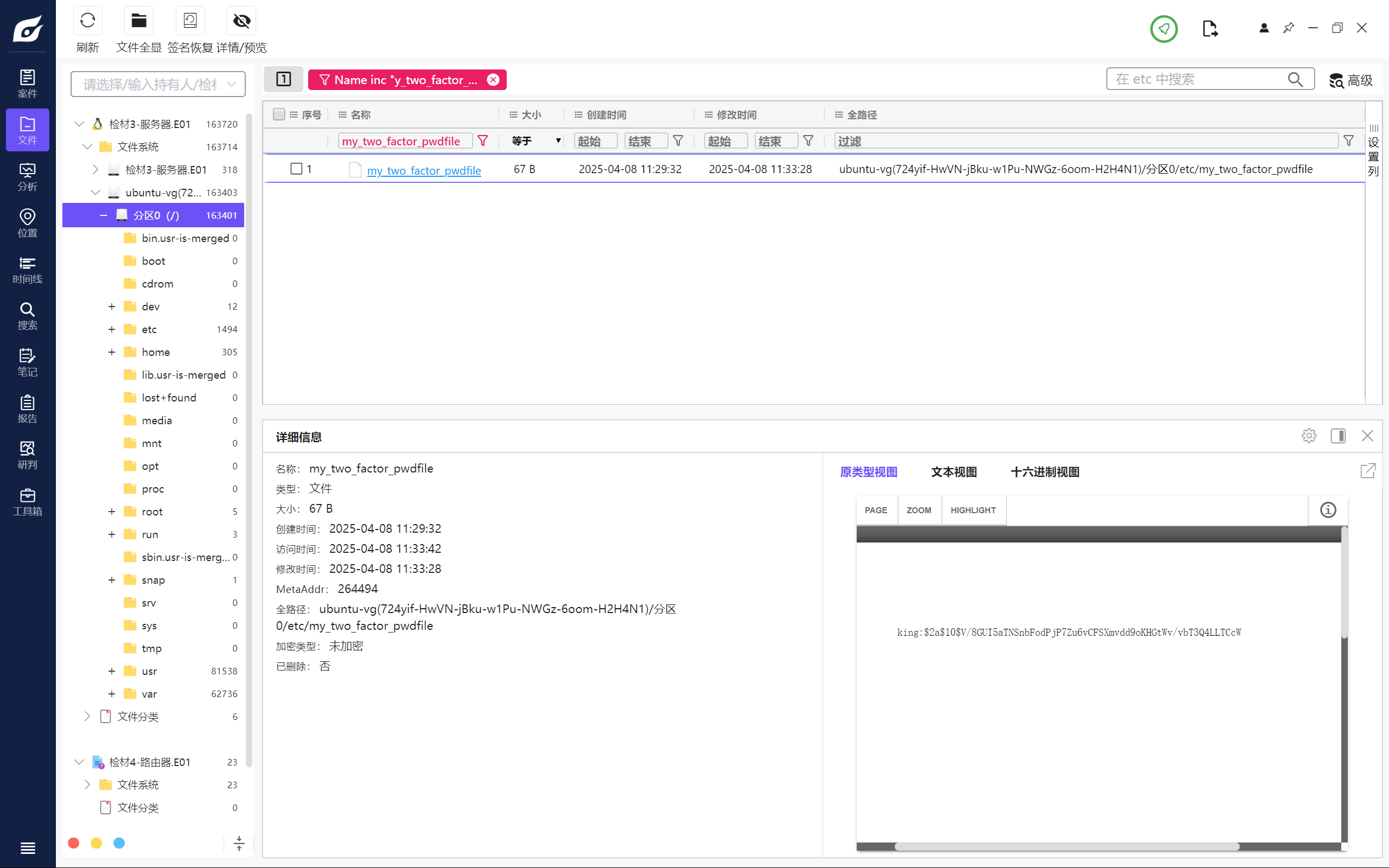Viewport: 1389px width, 868px height.
Task: Expand the etc folder
Action: point(111,329)
